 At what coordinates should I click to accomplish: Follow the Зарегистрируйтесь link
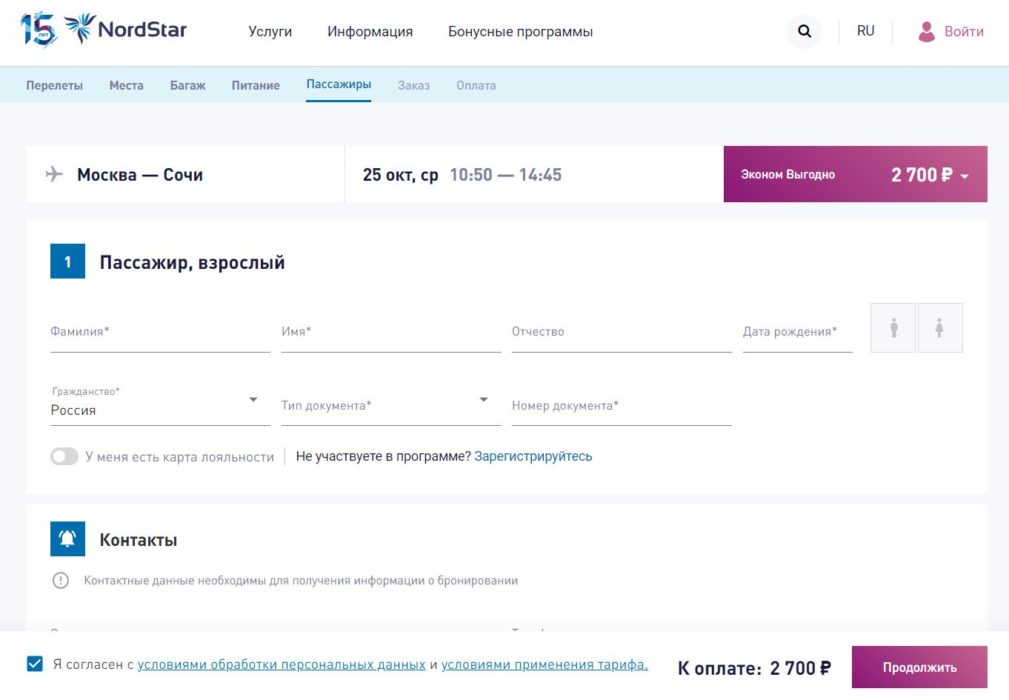click(533, 456)
